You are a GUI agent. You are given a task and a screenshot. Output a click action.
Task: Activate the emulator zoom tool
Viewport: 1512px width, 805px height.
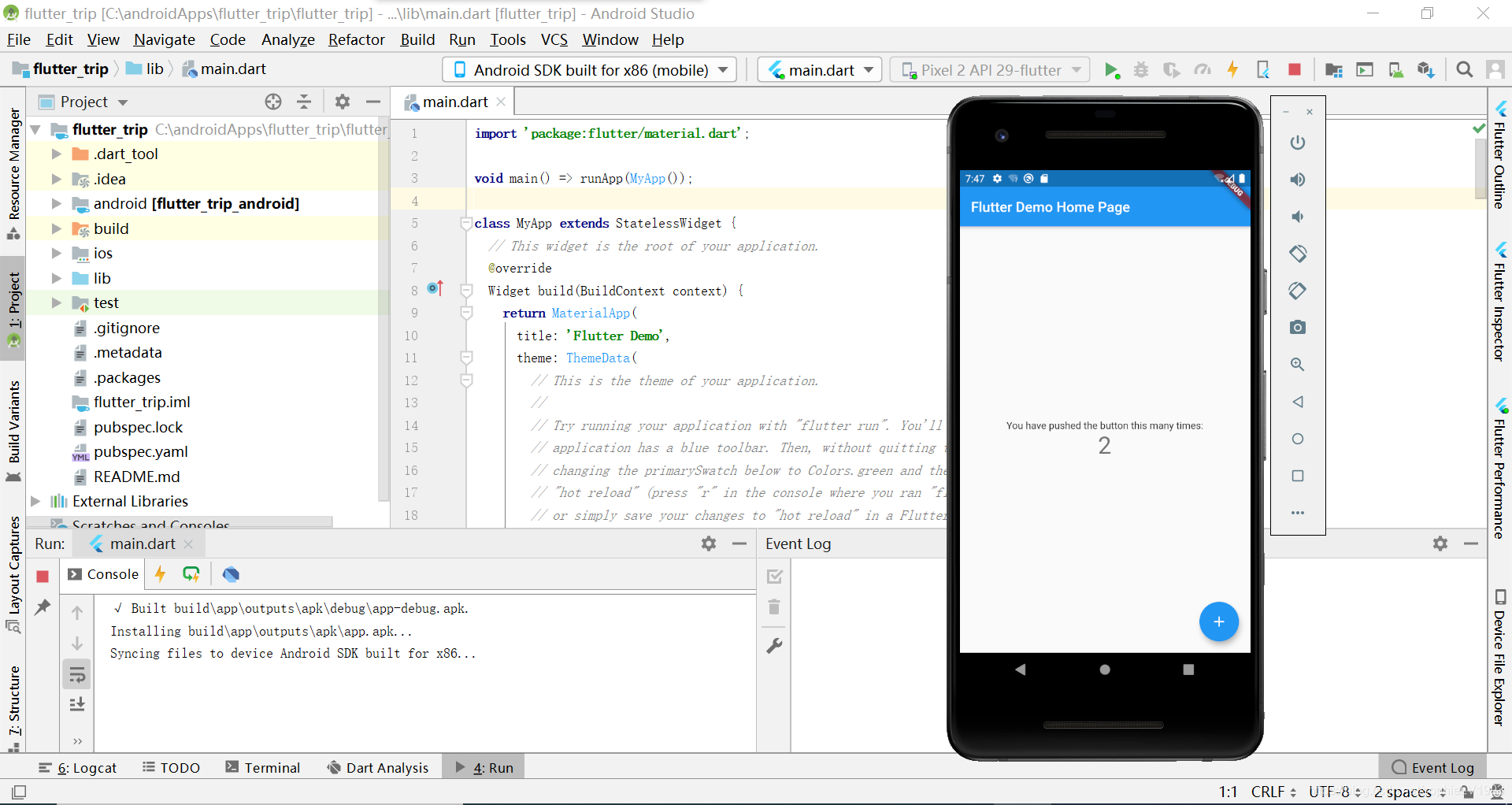tap(1298, 365)
